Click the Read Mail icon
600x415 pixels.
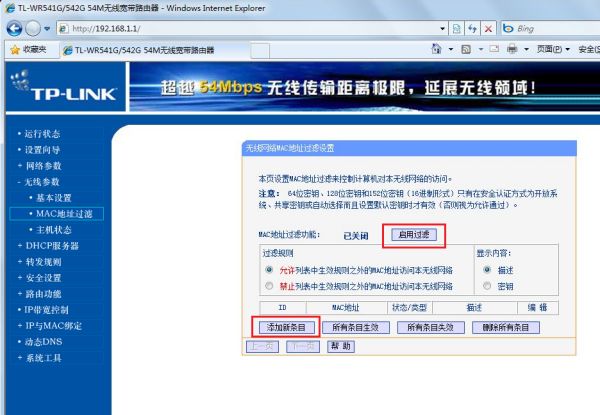[494, 49]
